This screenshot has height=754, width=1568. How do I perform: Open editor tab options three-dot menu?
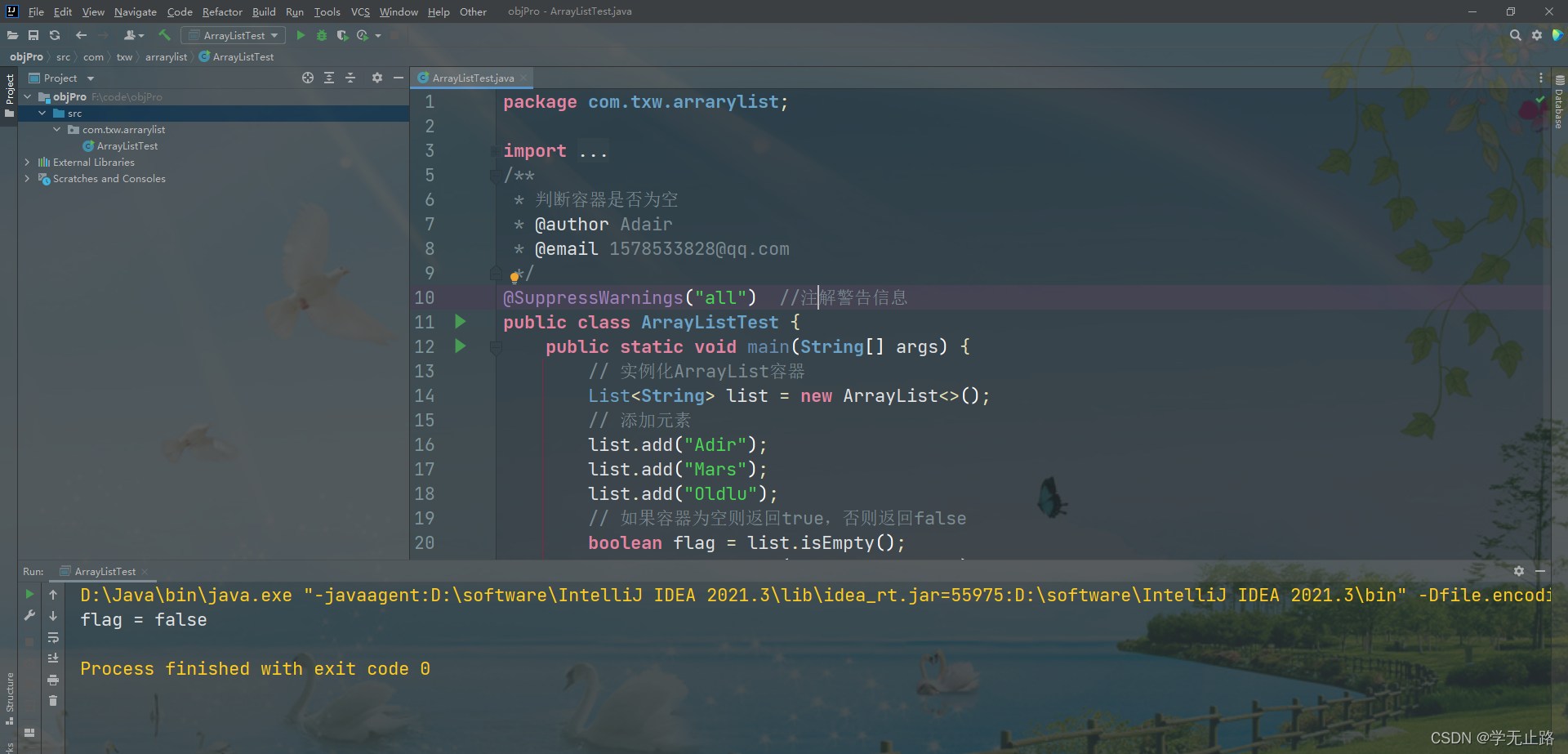click(x=1540, y=78)
